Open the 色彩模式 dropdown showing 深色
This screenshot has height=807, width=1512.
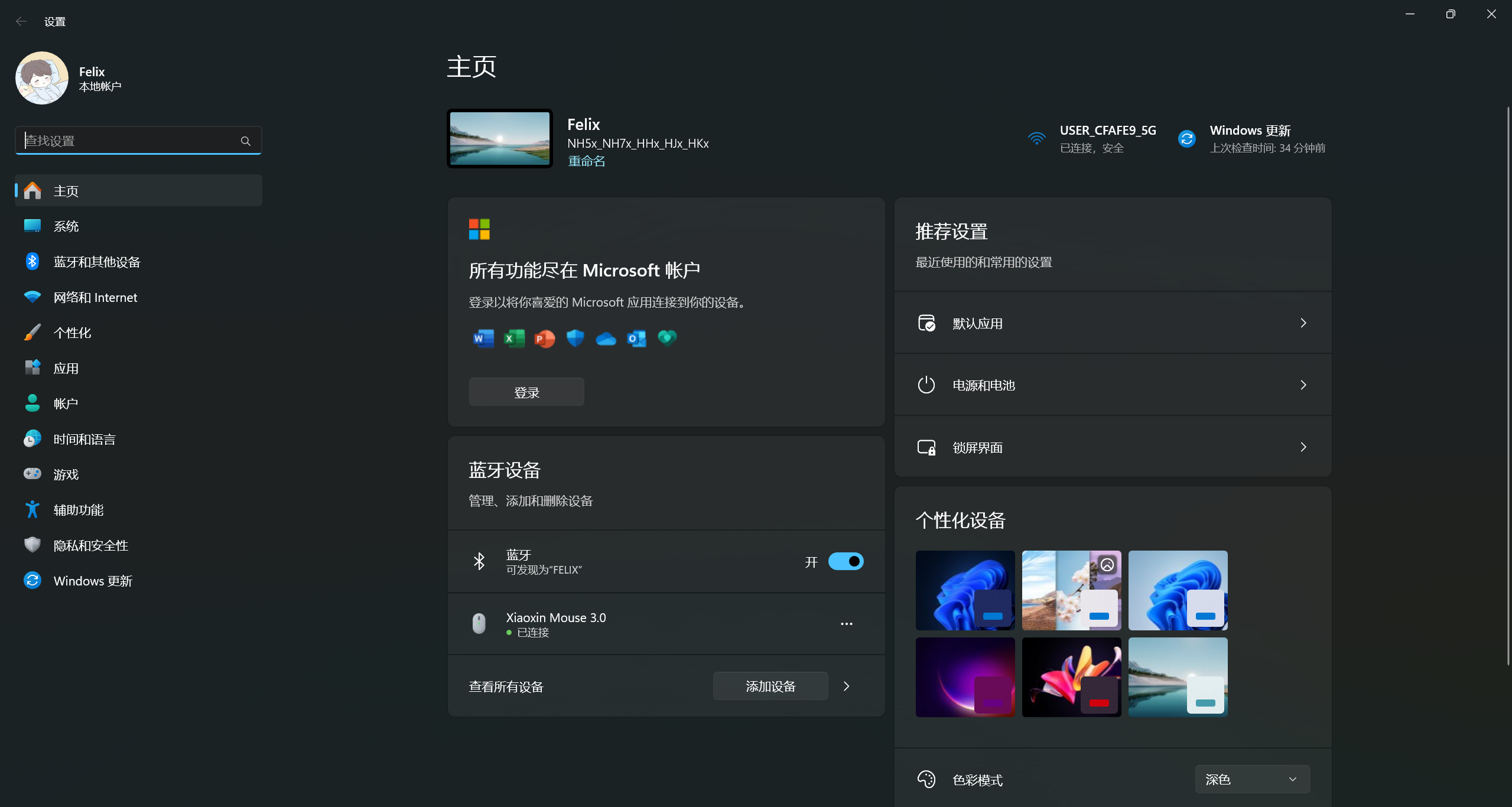pyautogui.click(x=1251, y=779)
